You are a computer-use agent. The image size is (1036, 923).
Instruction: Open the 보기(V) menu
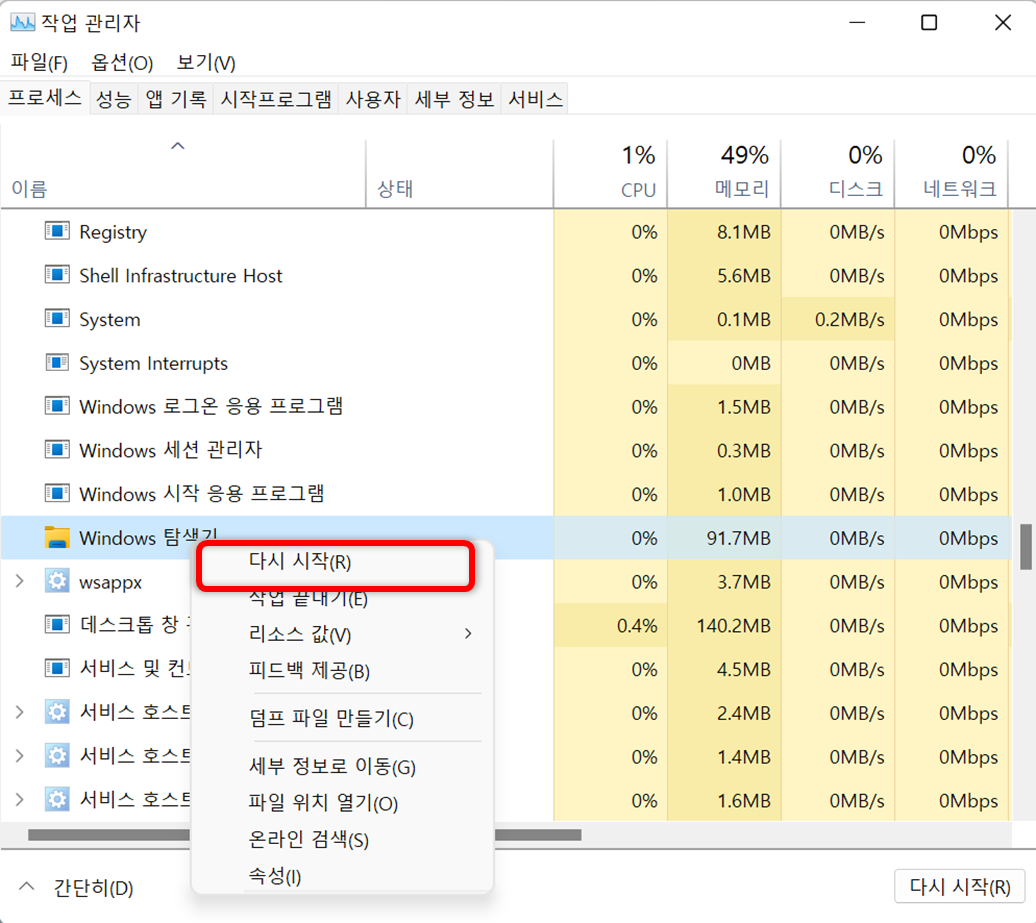206,63
